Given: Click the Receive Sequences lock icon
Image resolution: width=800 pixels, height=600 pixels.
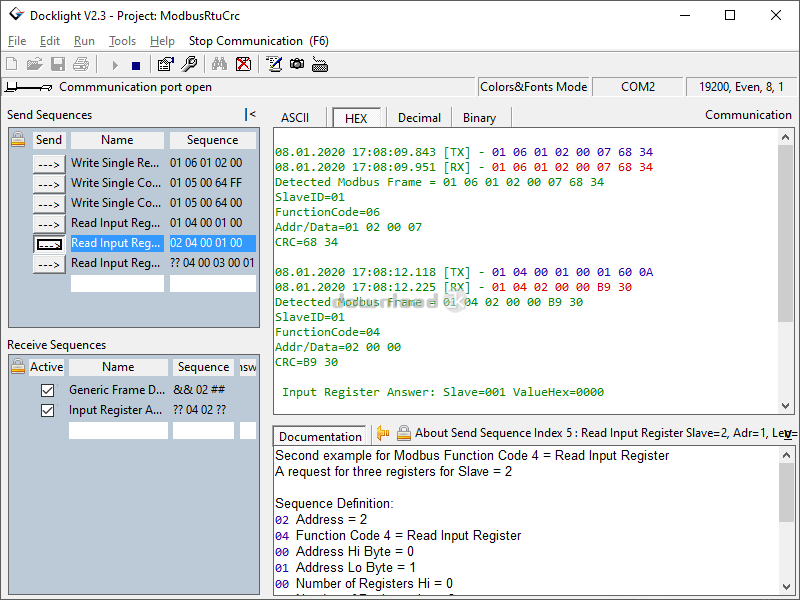Looking at the screenshot, I should (18, 366).
